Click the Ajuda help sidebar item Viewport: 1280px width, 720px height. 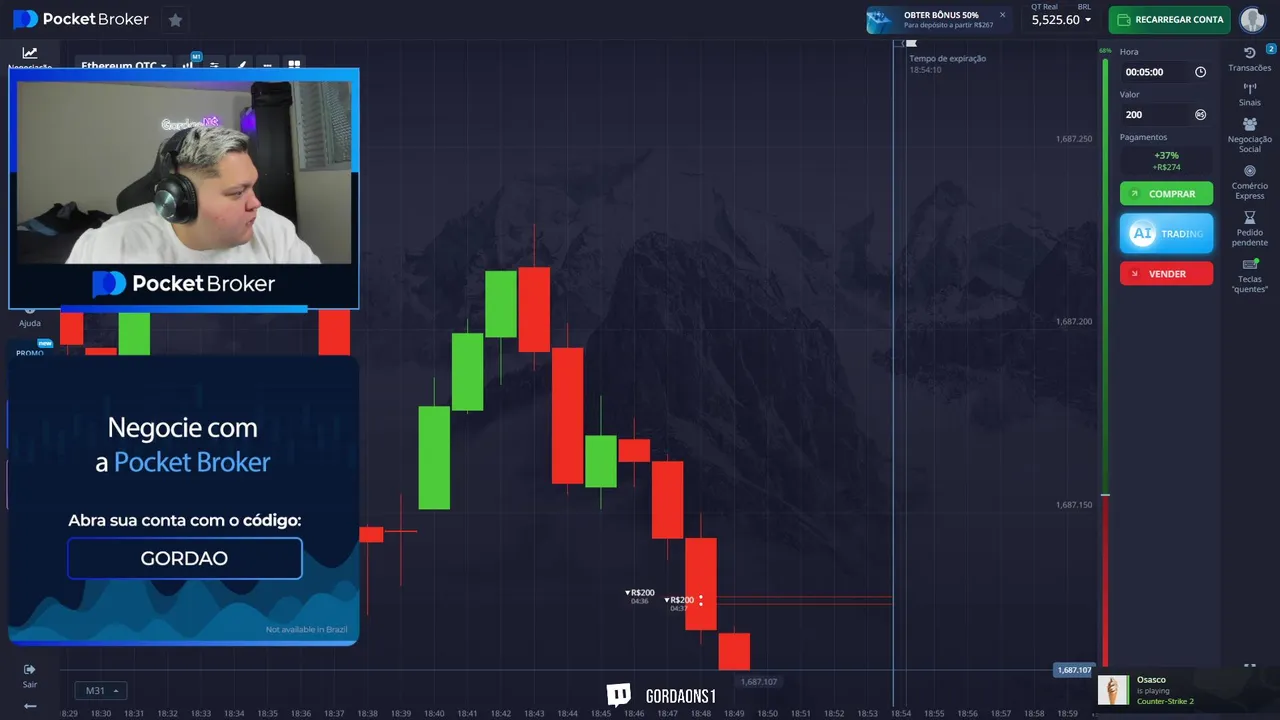coord(30,318)
